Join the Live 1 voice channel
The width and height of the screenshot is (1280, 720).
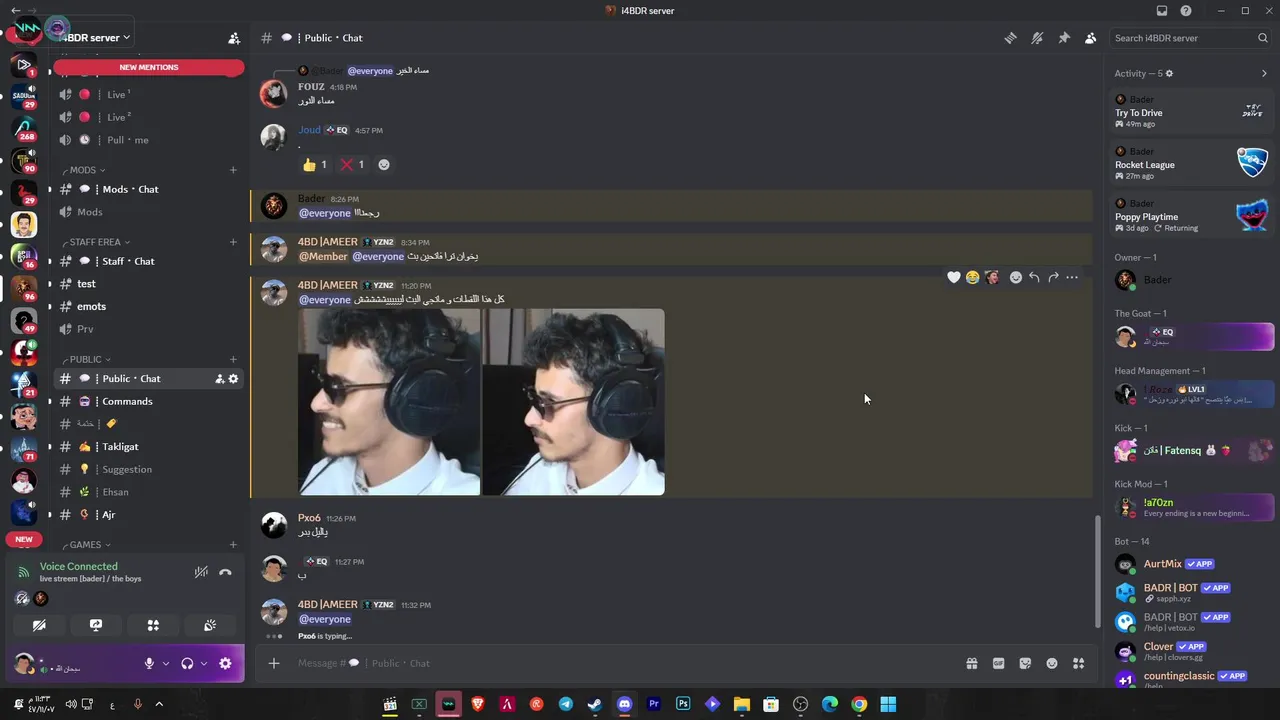(148, 94)
